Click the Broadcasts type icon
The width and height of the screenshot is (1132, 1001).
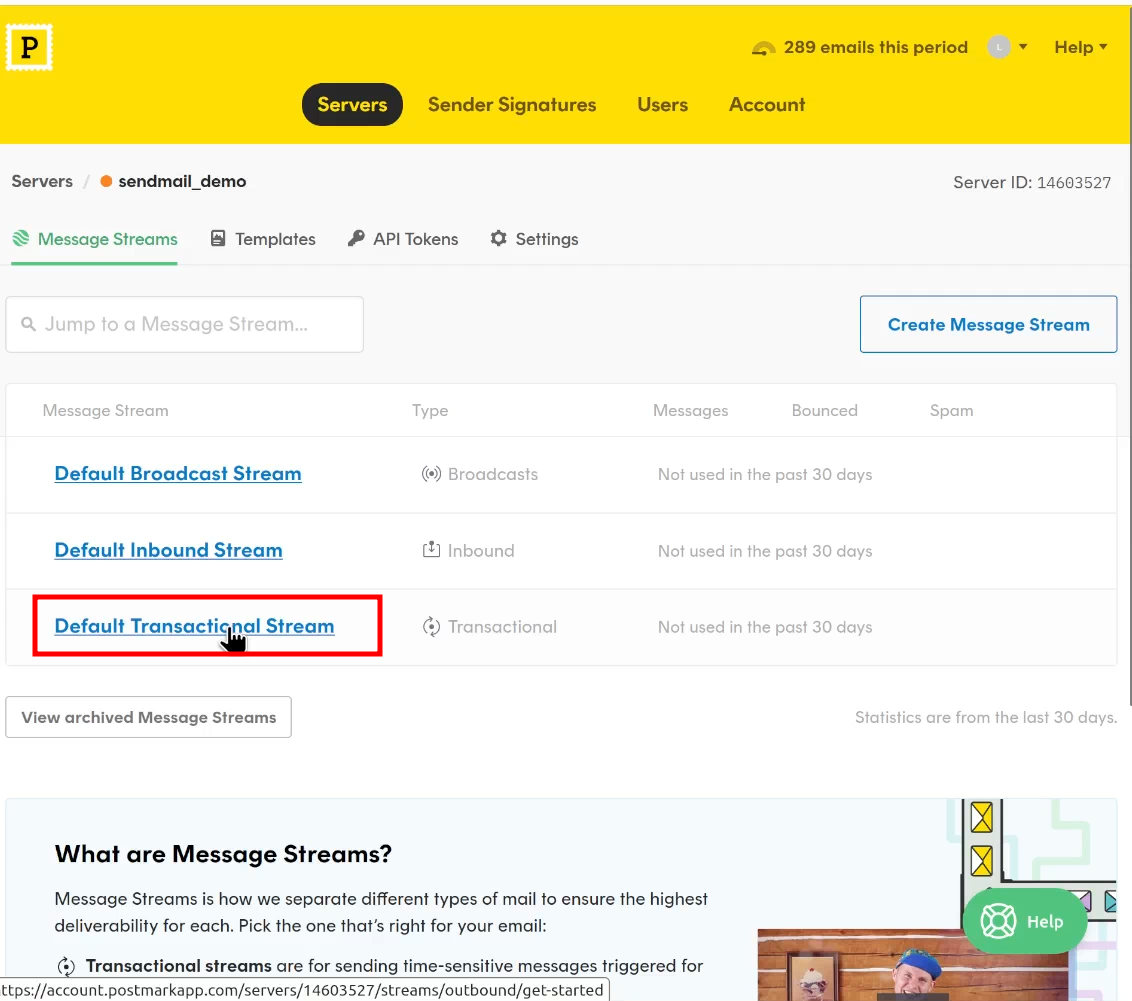point(431,474)
